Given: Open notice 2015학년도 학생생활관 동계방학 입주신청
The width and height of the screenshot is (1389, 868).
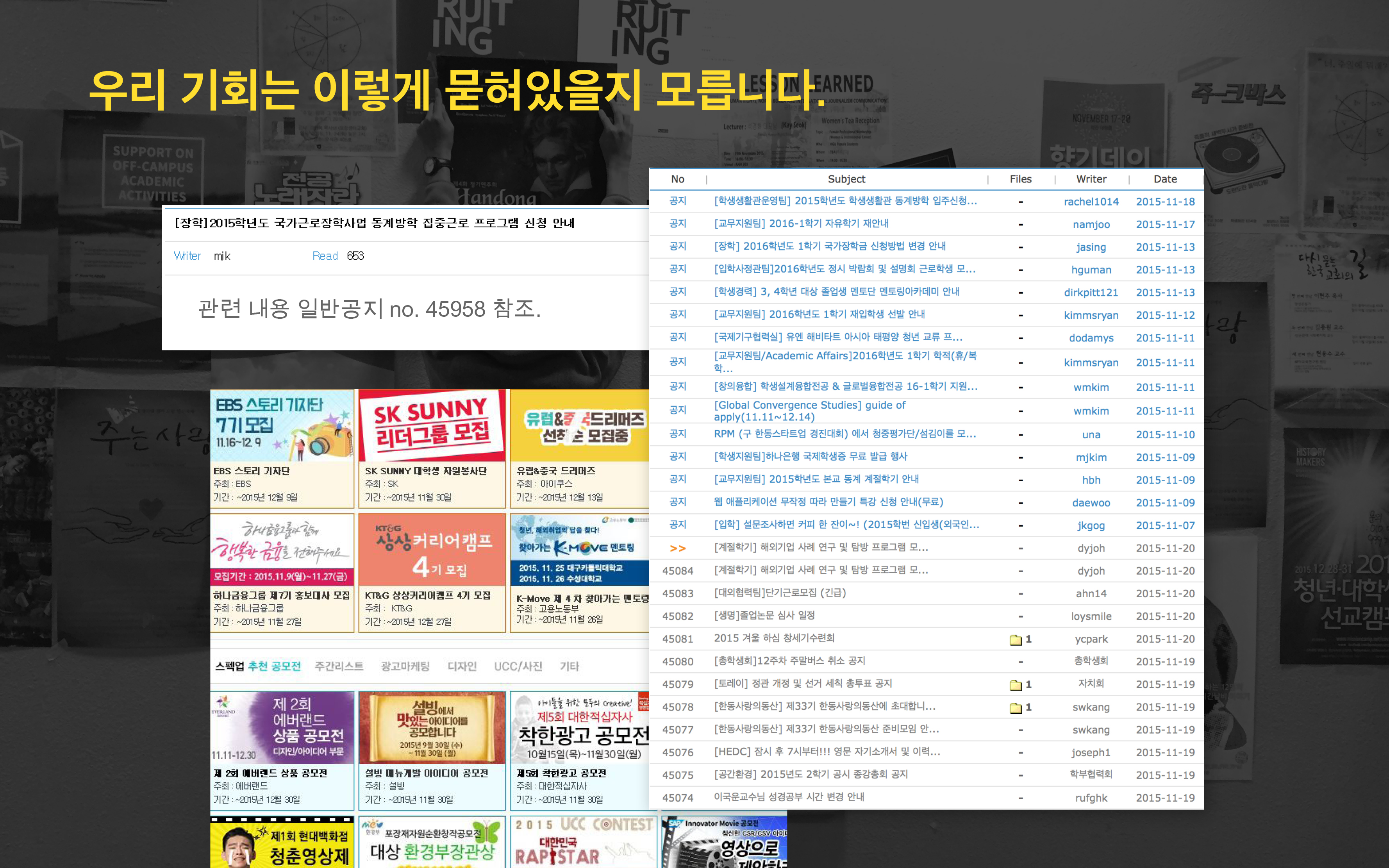Looking at the screenshot, I should 845,201.
